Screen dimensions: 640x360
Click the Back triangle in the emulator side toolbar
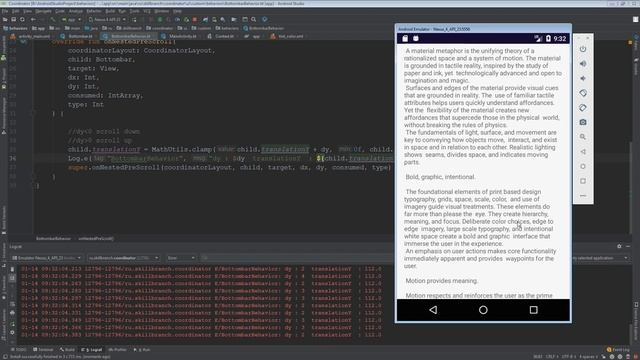point(583,151)
